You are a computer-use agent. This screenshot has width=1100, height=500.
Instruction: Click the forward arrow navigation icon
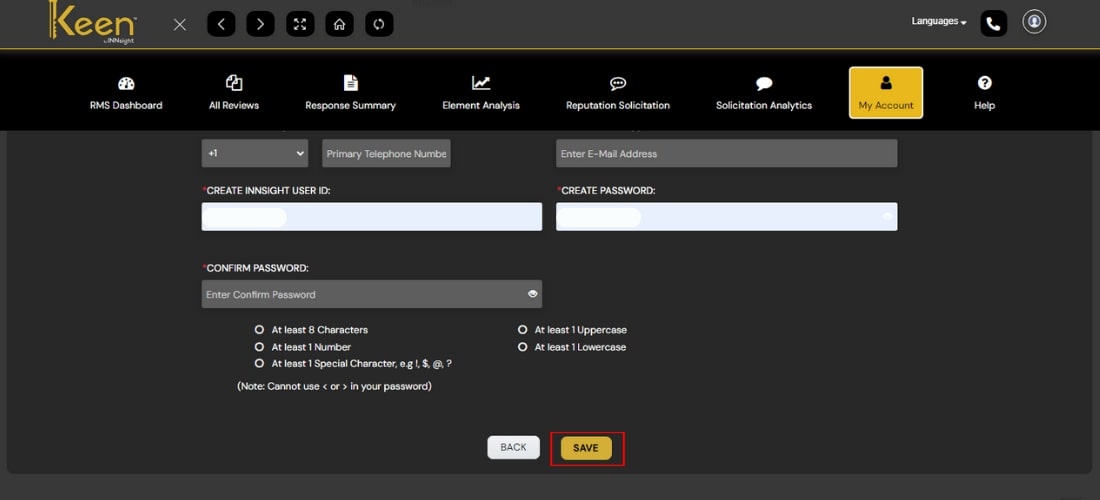(x=260, y=24)
